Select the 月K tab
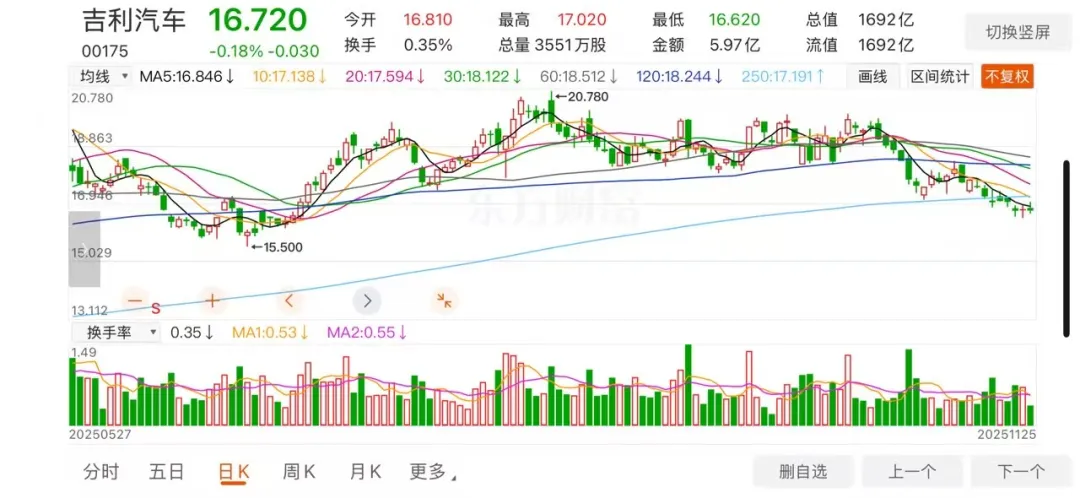 (366, 472)
